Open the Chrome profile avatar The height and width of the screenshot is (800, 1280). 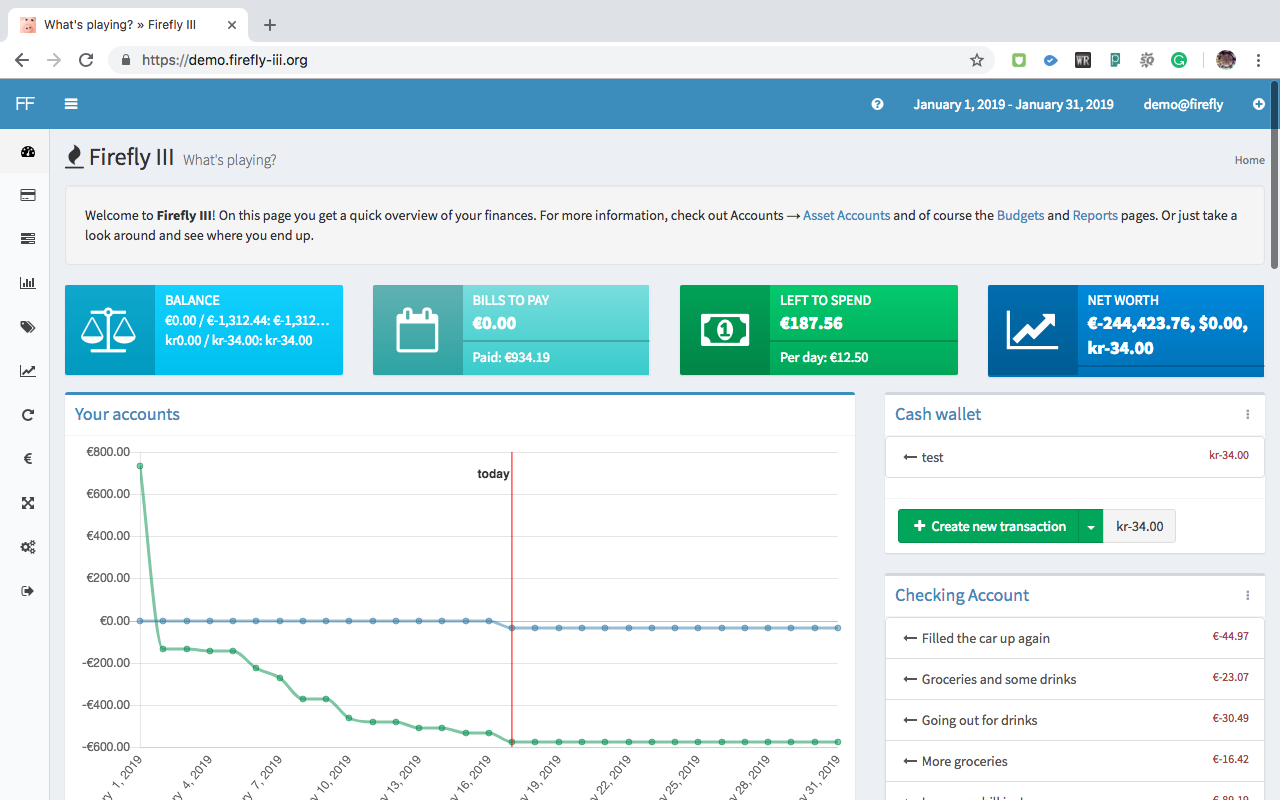(x=1226, y=60)
